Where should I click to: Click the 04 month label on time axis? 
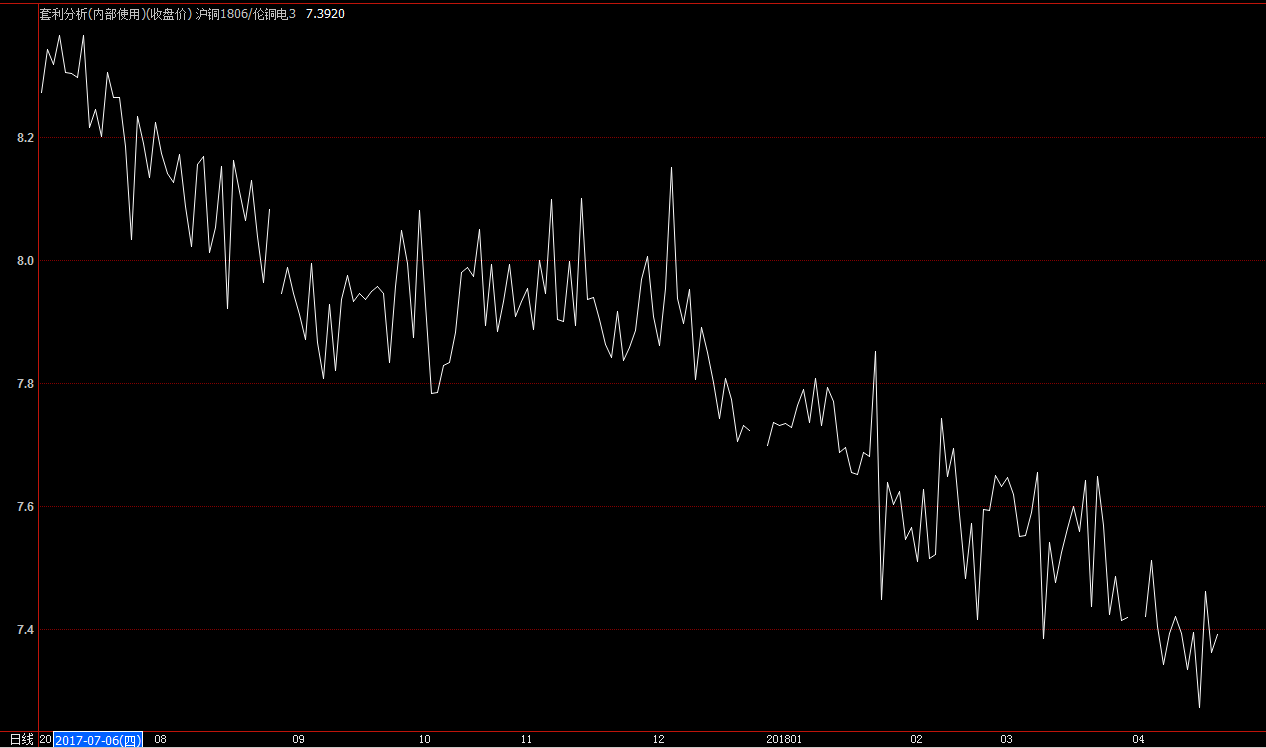click(1138, 740)
